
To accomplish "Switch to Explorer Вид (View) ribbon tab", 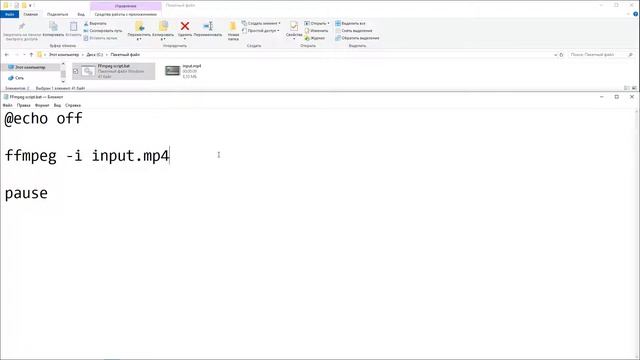I will [x=81, y=14].
